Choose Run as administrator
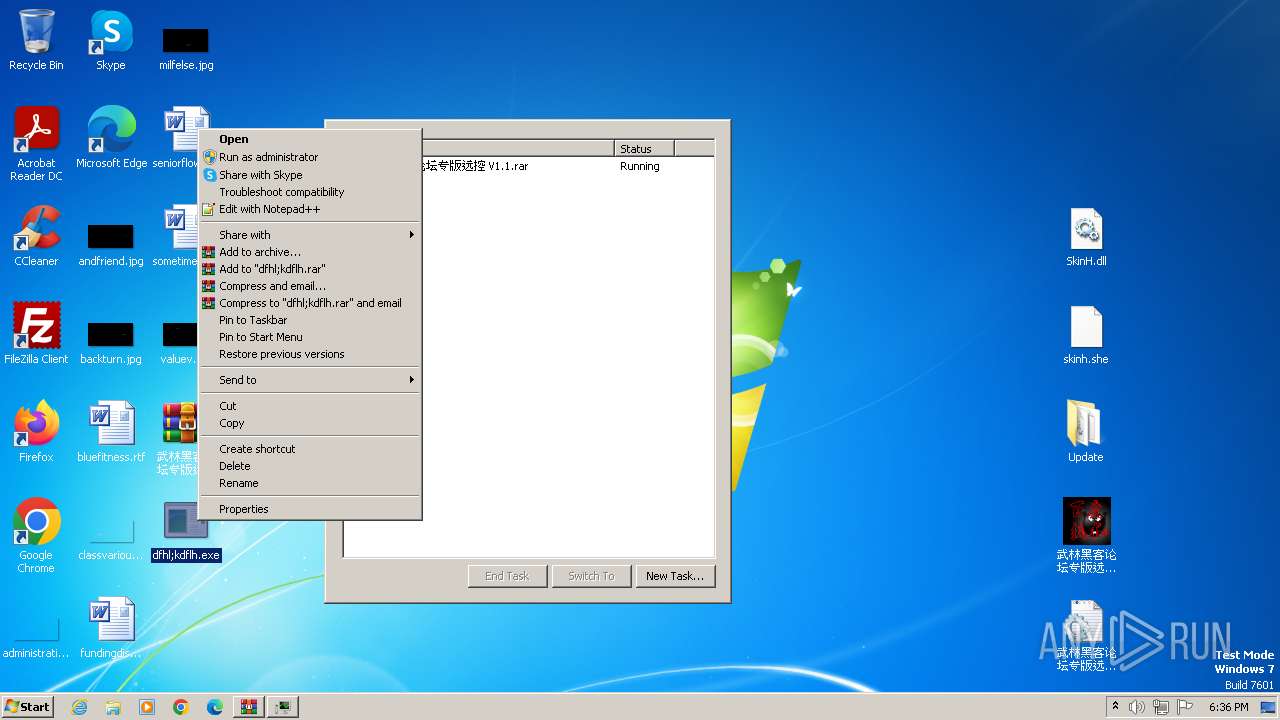This screenshot has width=1280, height=720. [310, 157]
